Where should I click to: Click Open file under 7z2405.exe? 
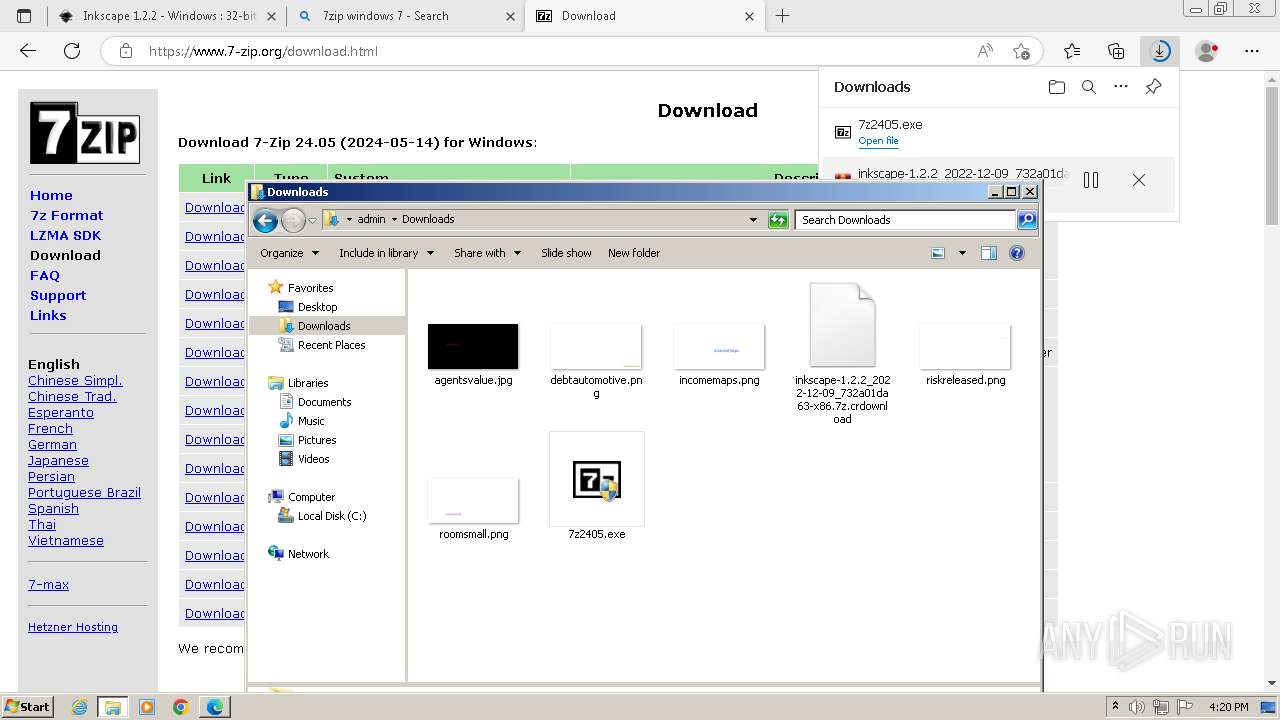coord(878,141)
